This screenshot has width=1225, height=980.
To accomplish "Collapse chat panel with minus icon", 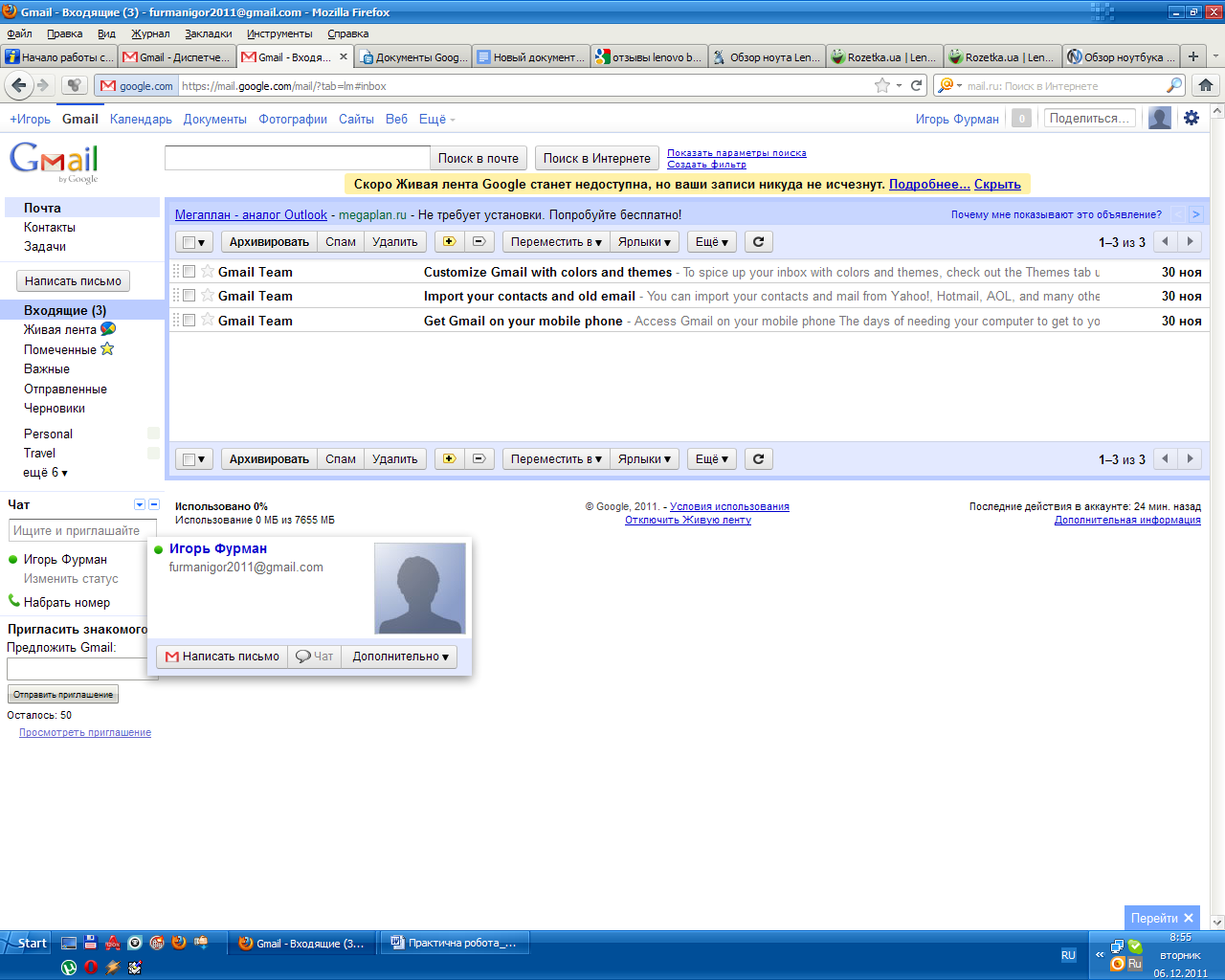I will tap(154, 504).
